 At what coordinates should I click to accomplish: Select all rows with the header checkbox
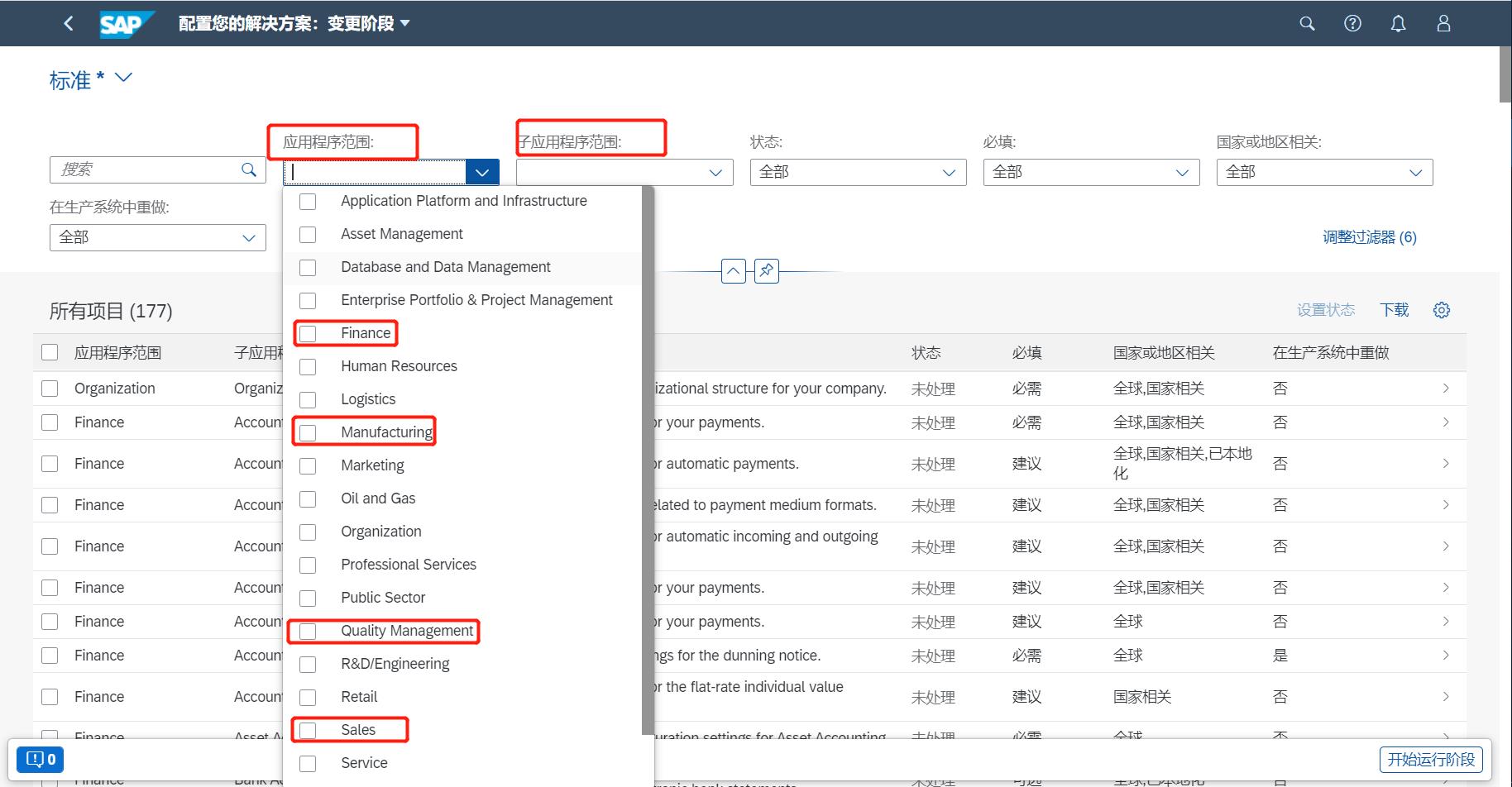pyautogui.click(x=50, y=351)
